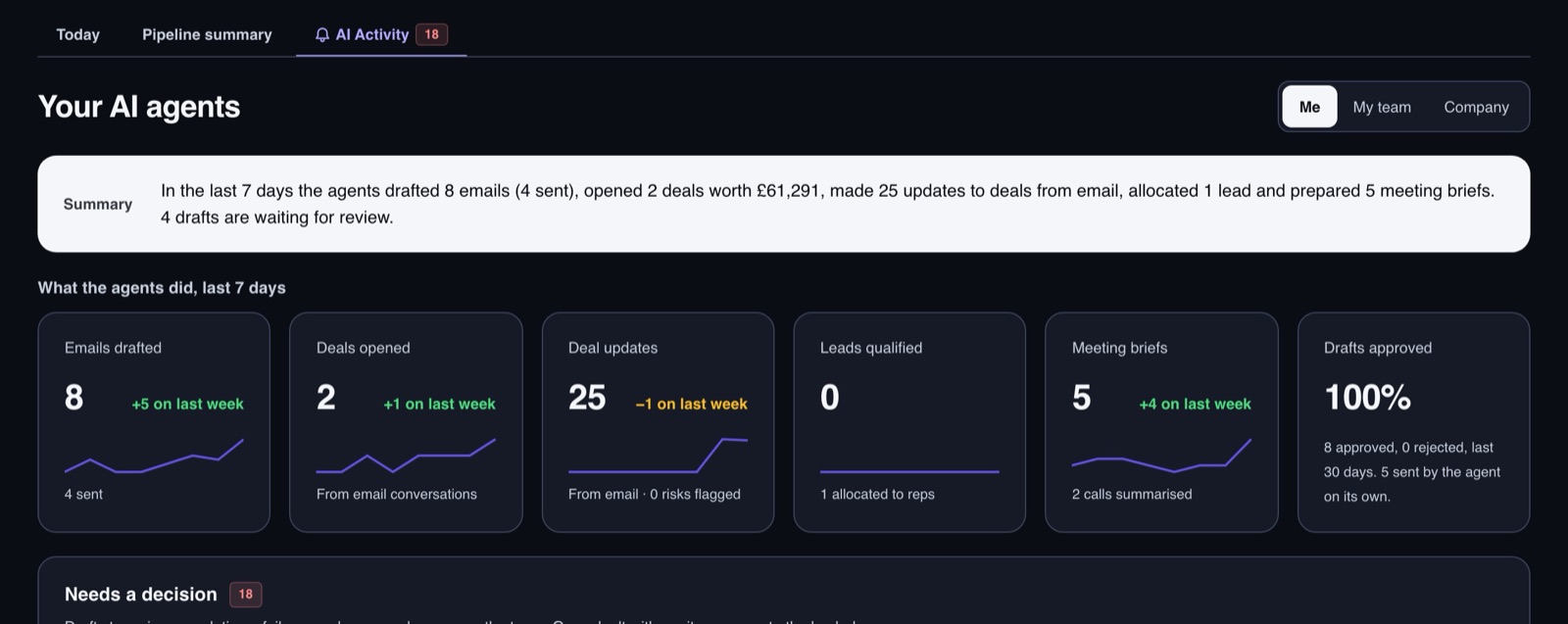Open the Emails drafted card
This screenshot has width=1568, height=624.
(154, 422)
